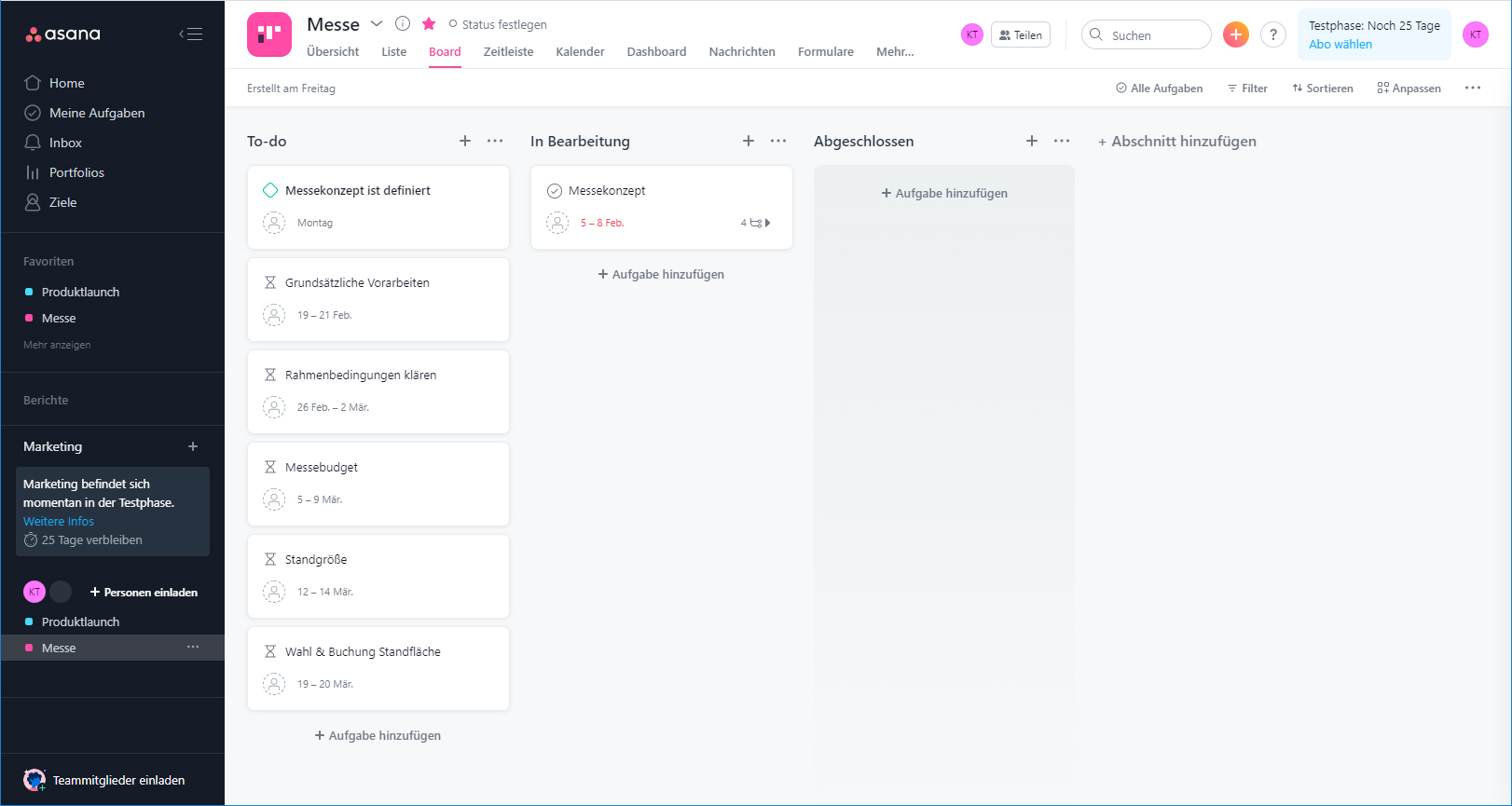
Task: Add a task to In Bearbeitung column
Action: (x=749, y=141)
